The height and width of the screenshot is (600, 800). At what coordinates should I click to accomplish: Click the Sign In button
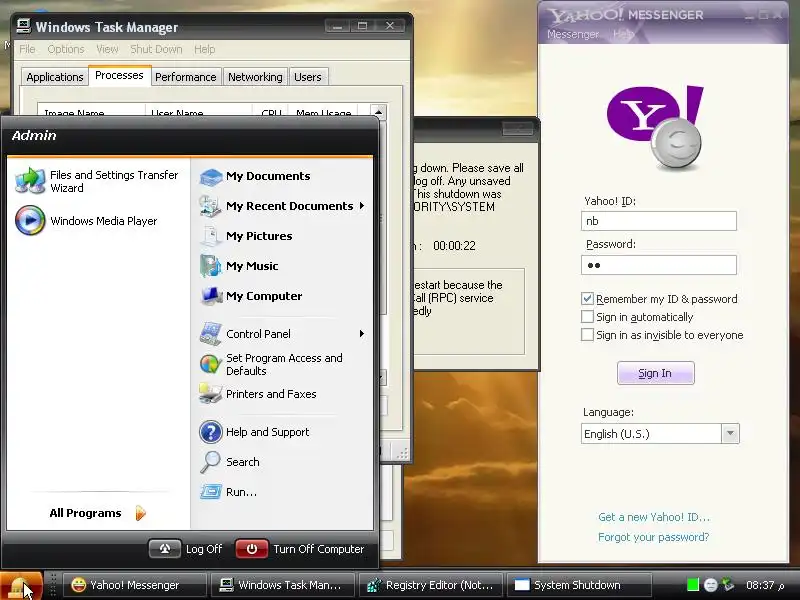point(655,373)
